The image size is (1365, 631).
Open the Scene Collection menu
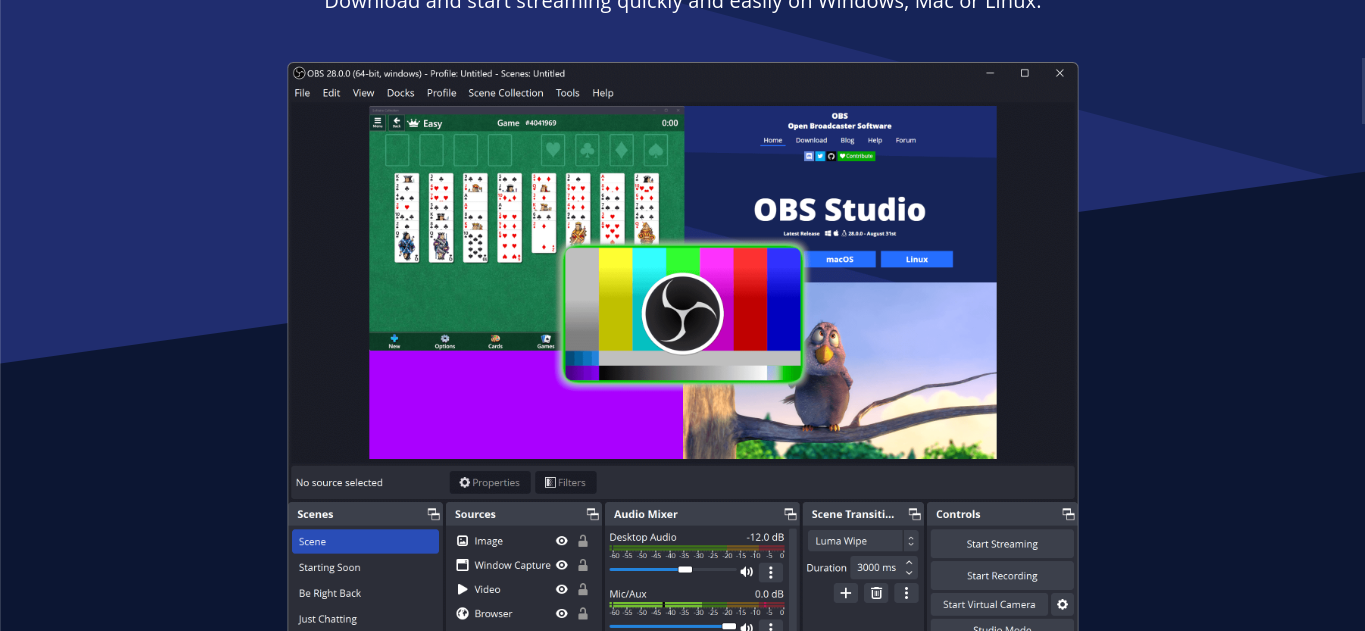pos(506,93)
